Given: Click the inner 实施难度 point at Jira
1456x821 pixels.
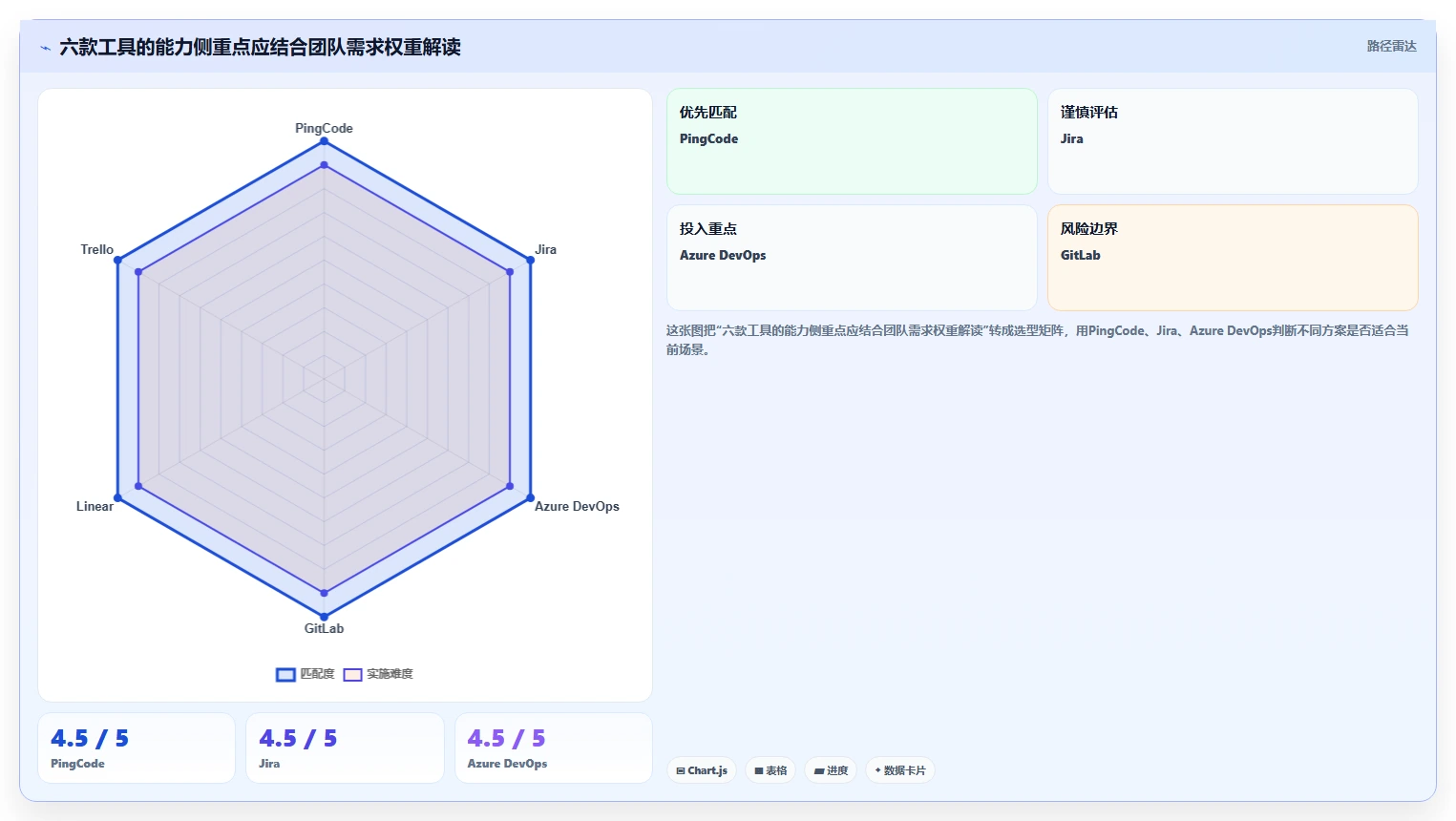Looking at the screenshot, I should pyautogui.click(x=510, y=272).
